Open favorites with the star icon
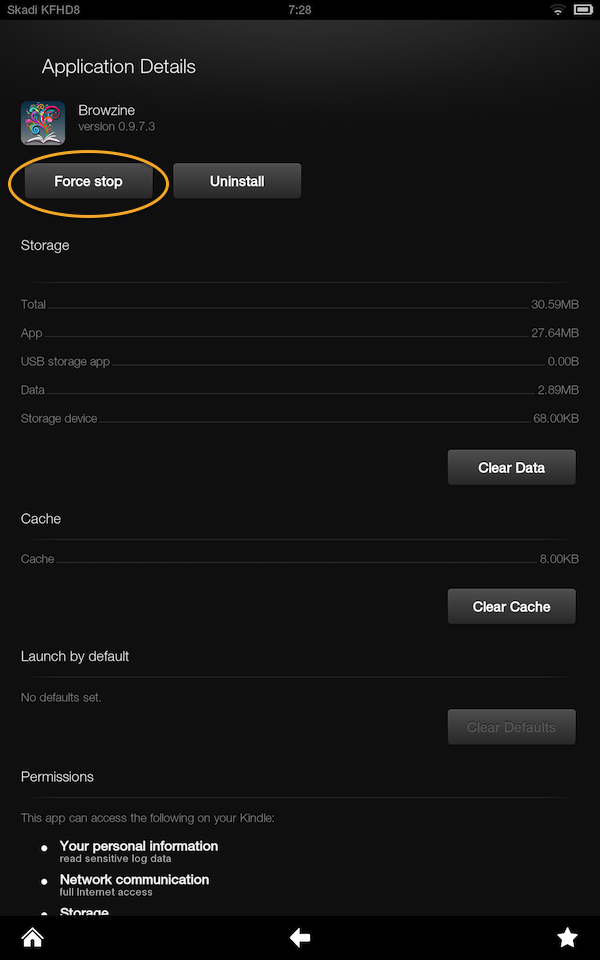600x960 pixels. [x=567, y=938]
